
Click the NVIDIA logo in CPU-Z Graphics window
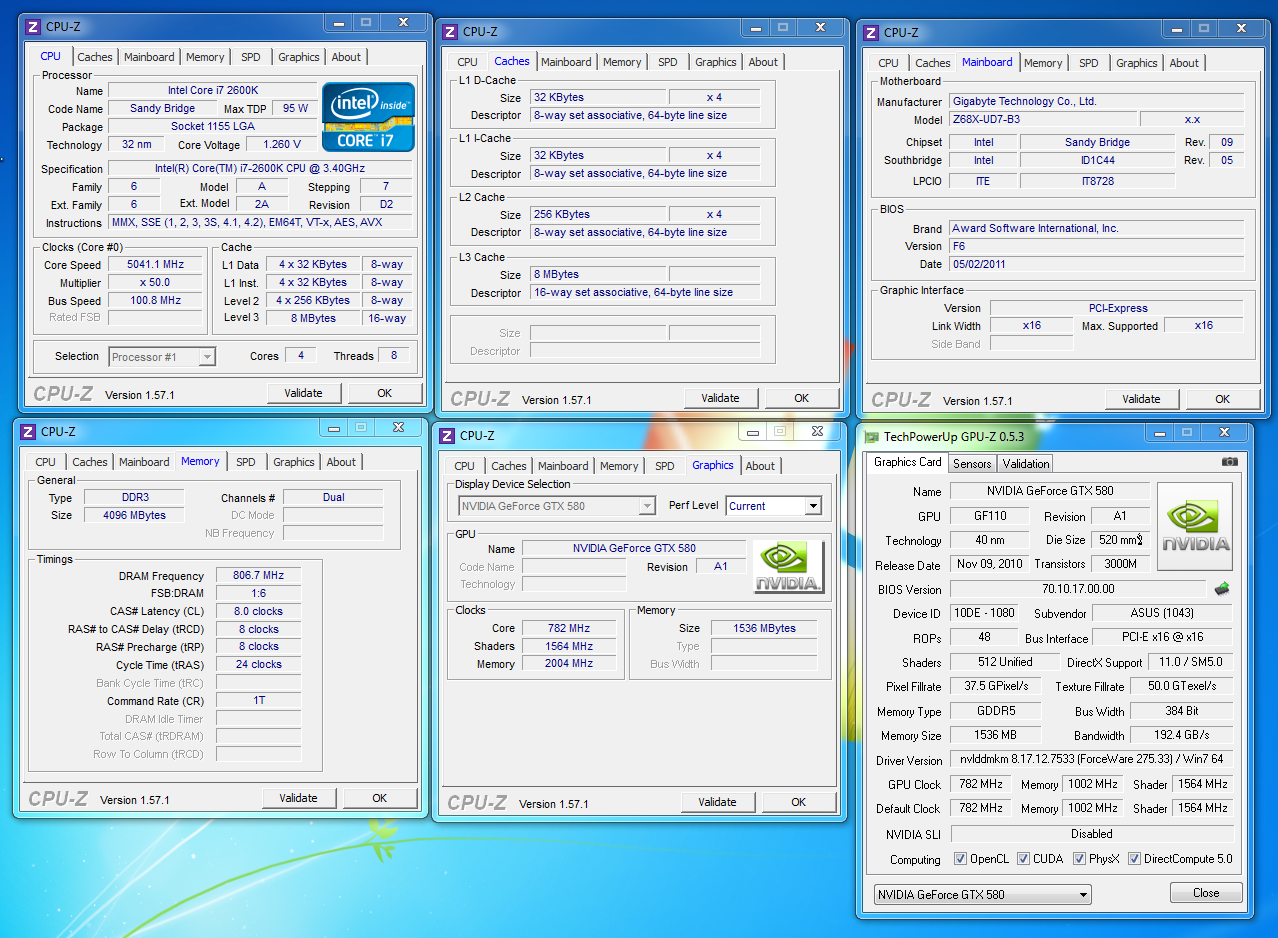[x=789, y=567]
